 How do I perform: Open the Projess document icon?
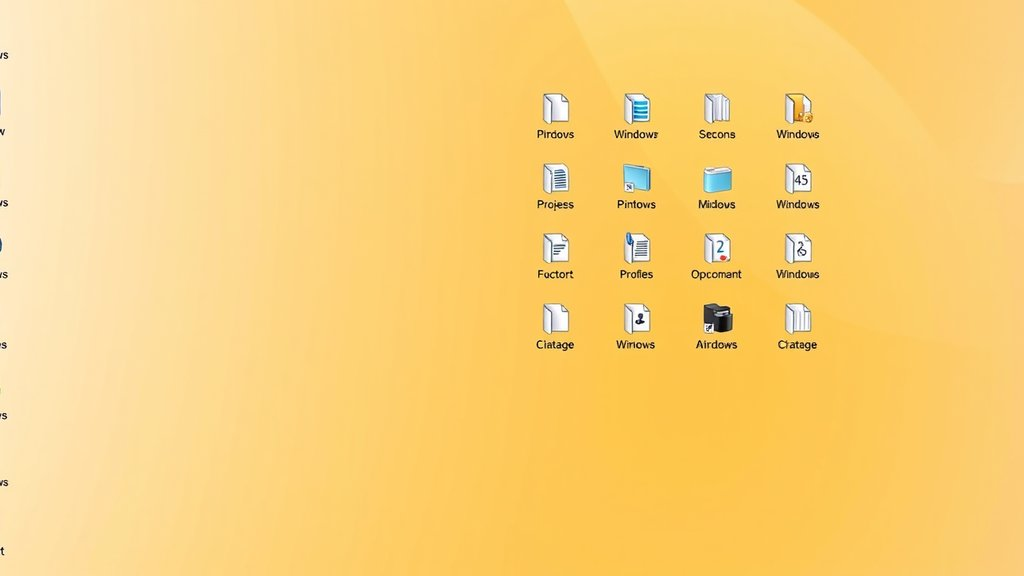pyautogui.click(x=556, y=178)
